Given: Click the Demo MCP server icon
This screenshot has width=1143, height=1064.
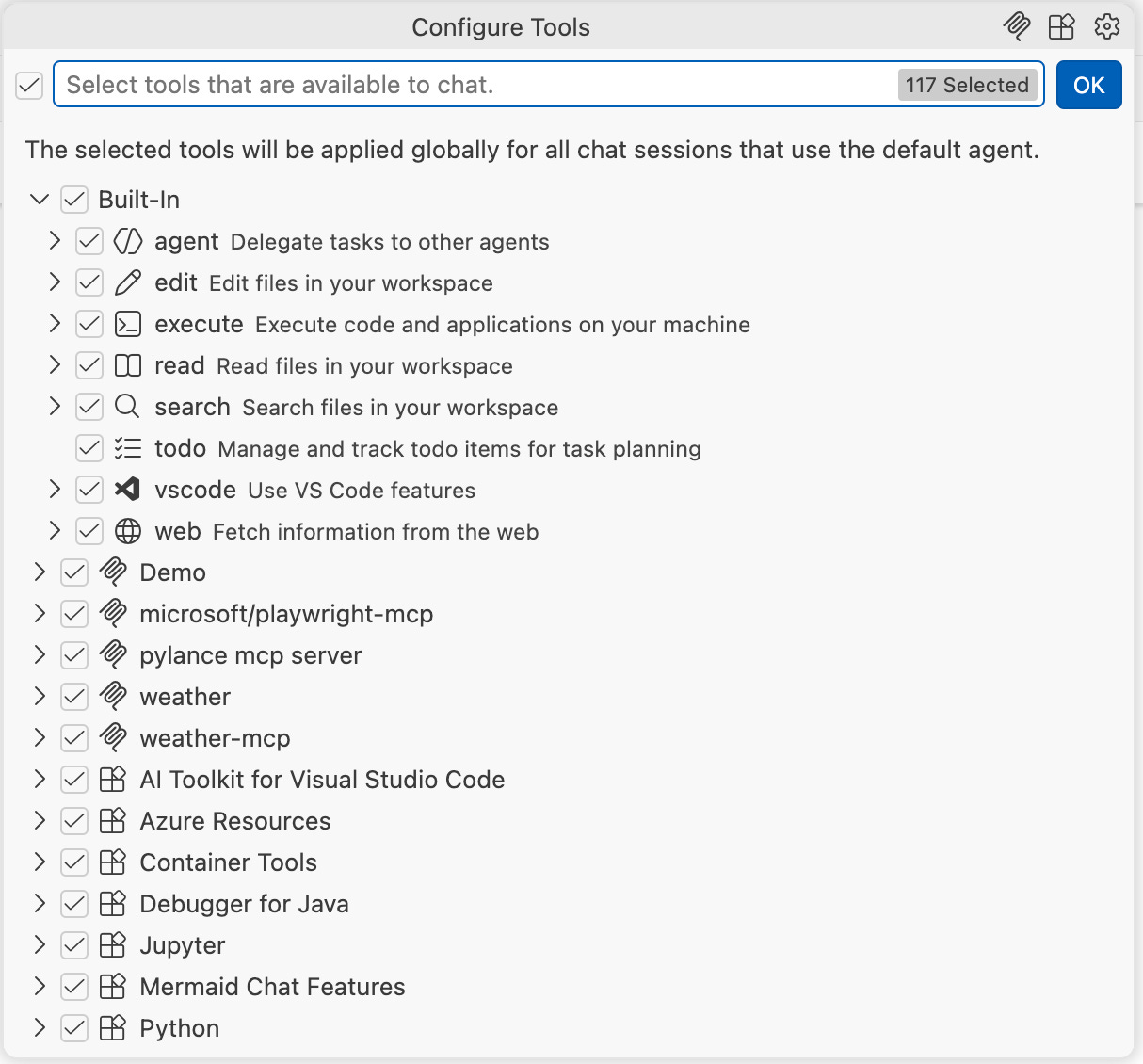Looking at the screenshot, I should pos(113,572).
